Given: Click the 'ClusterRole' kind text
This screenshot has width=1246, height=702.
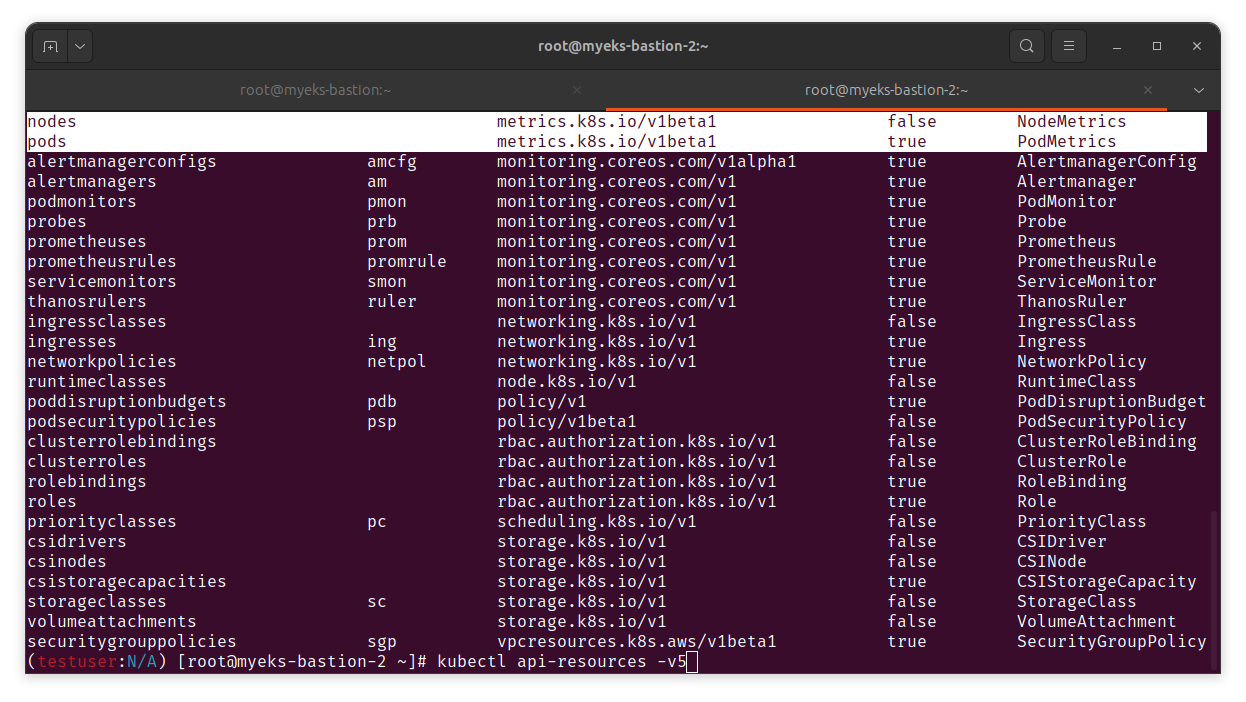Looking at the screenshot, I should point(1072,461).
